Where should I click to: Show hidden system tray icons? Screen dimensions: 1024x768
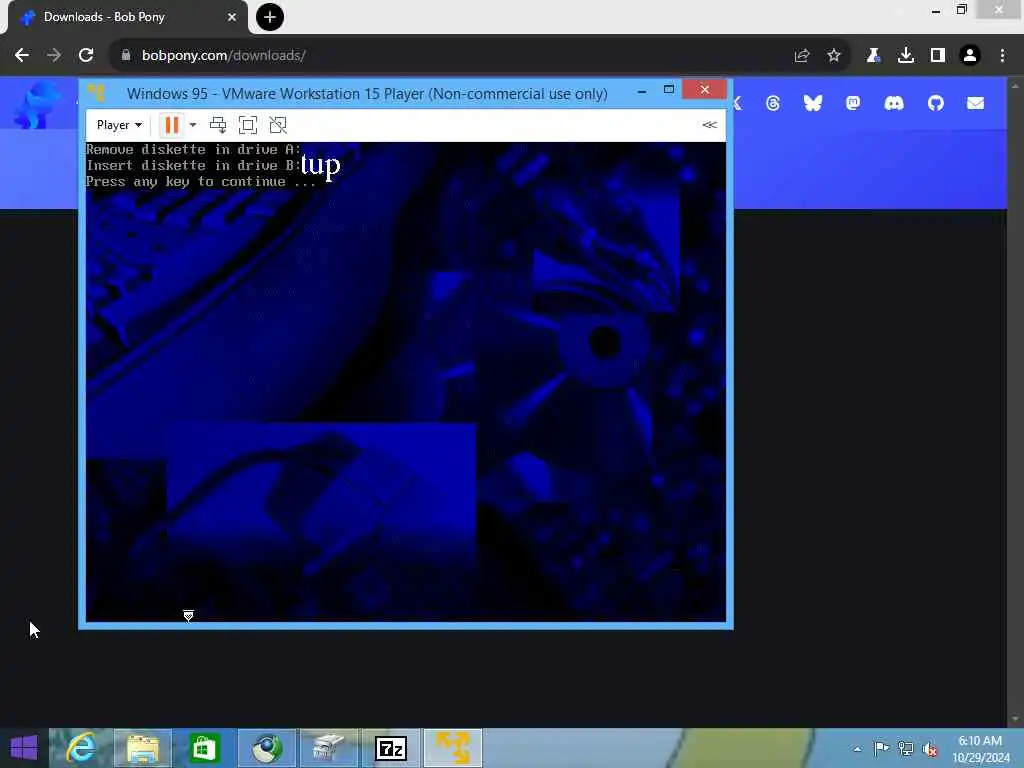(x=857, y=748)
